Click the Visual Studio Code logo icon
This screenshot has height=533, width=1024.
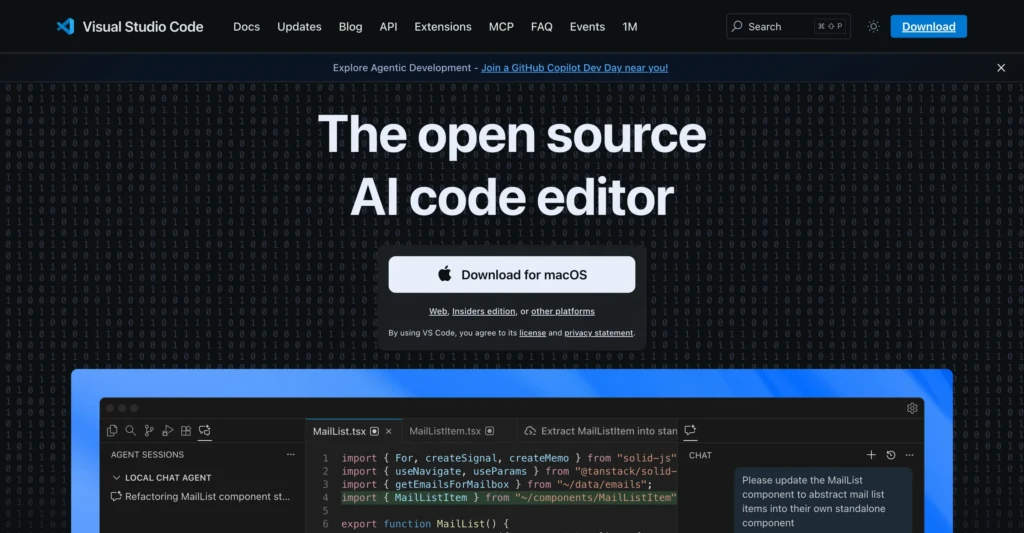pyautogui.click(x=65, y=27)
